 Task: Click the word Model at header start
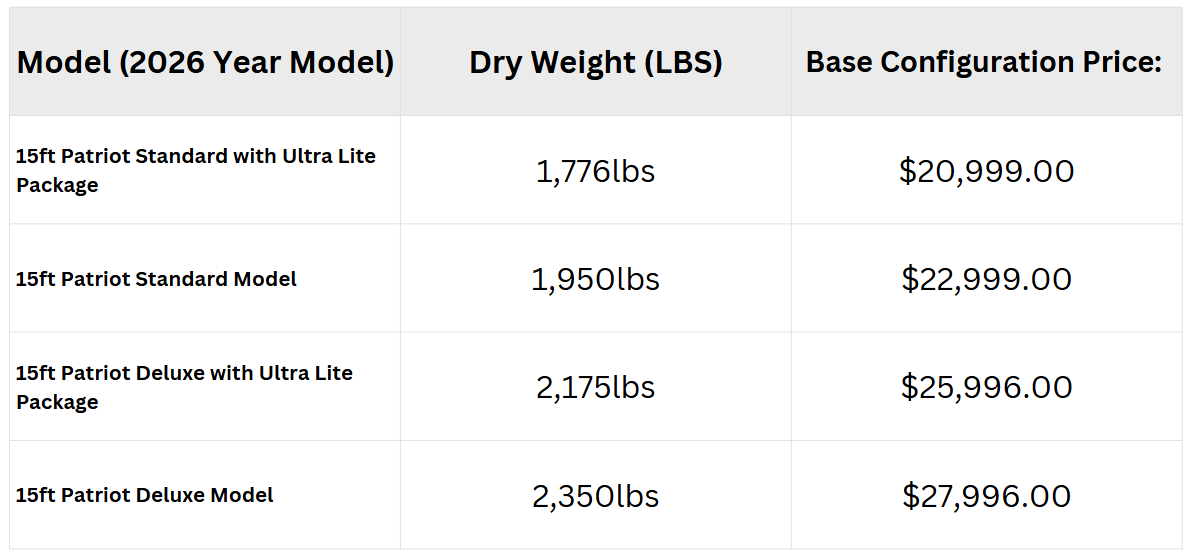pos(63,62)
